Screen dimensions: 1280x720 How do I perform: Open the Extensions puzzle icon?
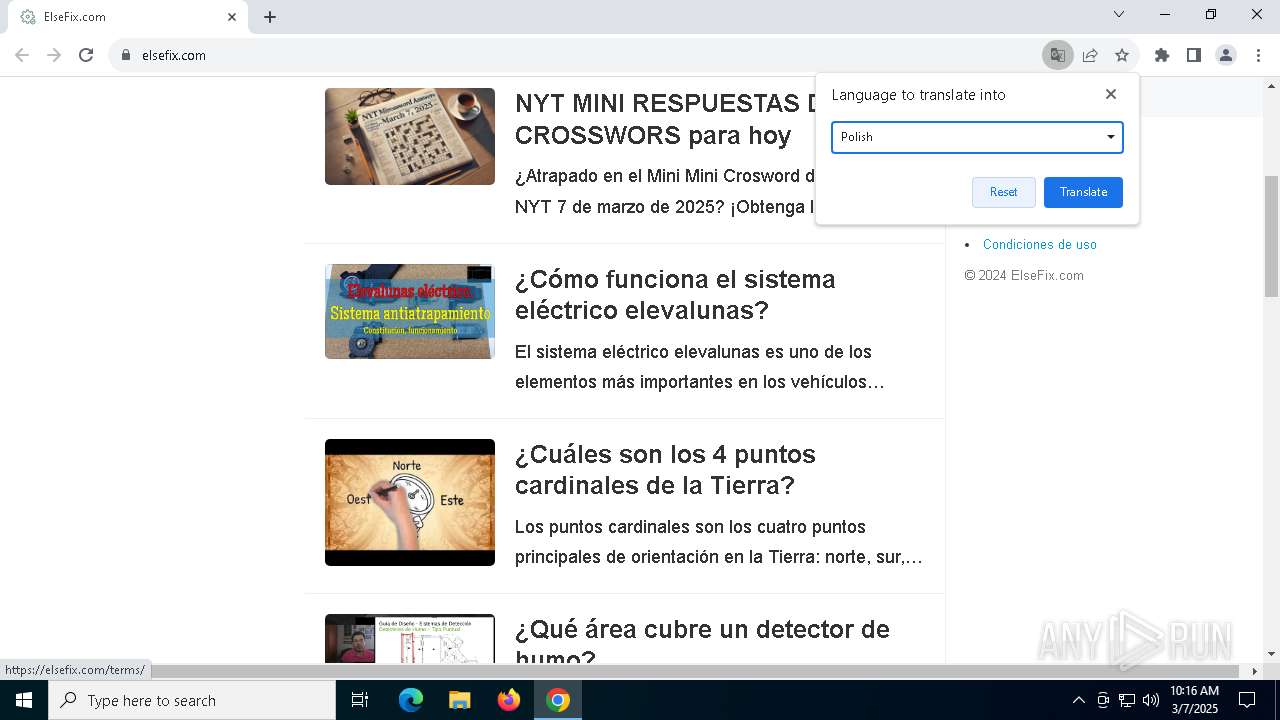1162,55
